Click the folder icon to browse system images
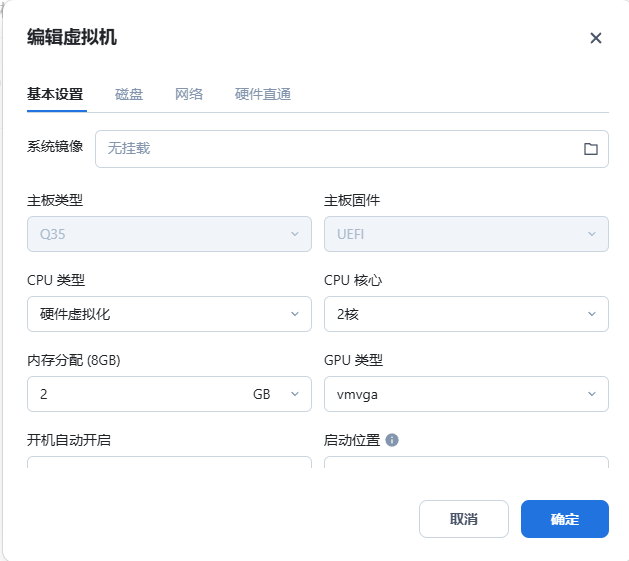This screenshot has width=629, height=561. [590, 149]
